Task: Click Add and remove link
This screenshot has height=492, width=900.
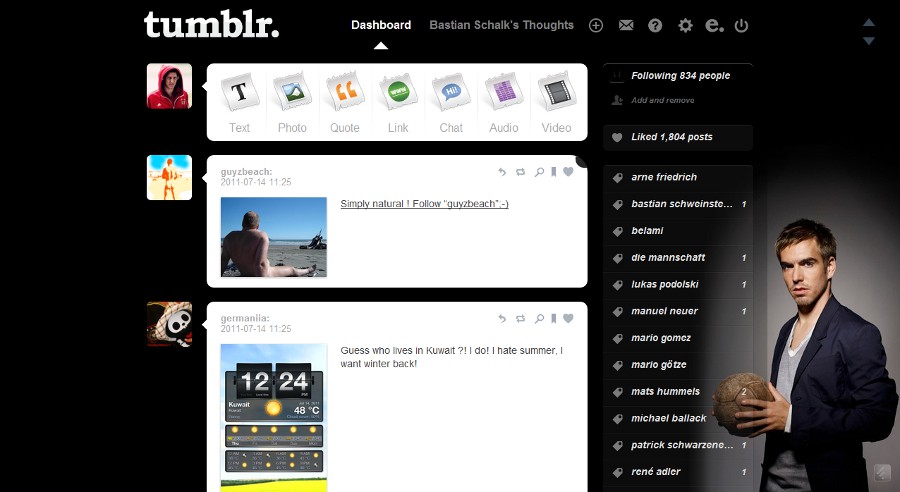Action: pos(663,100)
